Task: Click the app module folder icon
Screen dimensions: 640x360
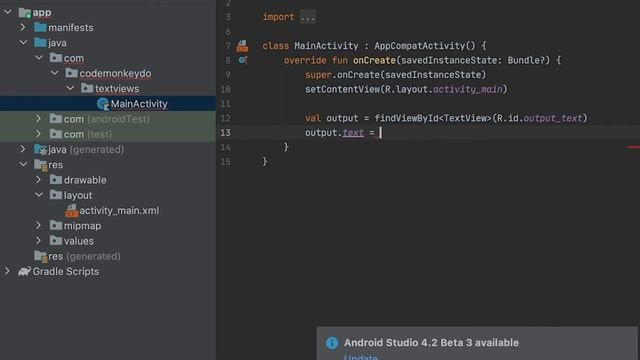Action: pyautogui.click(x=24, y=13)
